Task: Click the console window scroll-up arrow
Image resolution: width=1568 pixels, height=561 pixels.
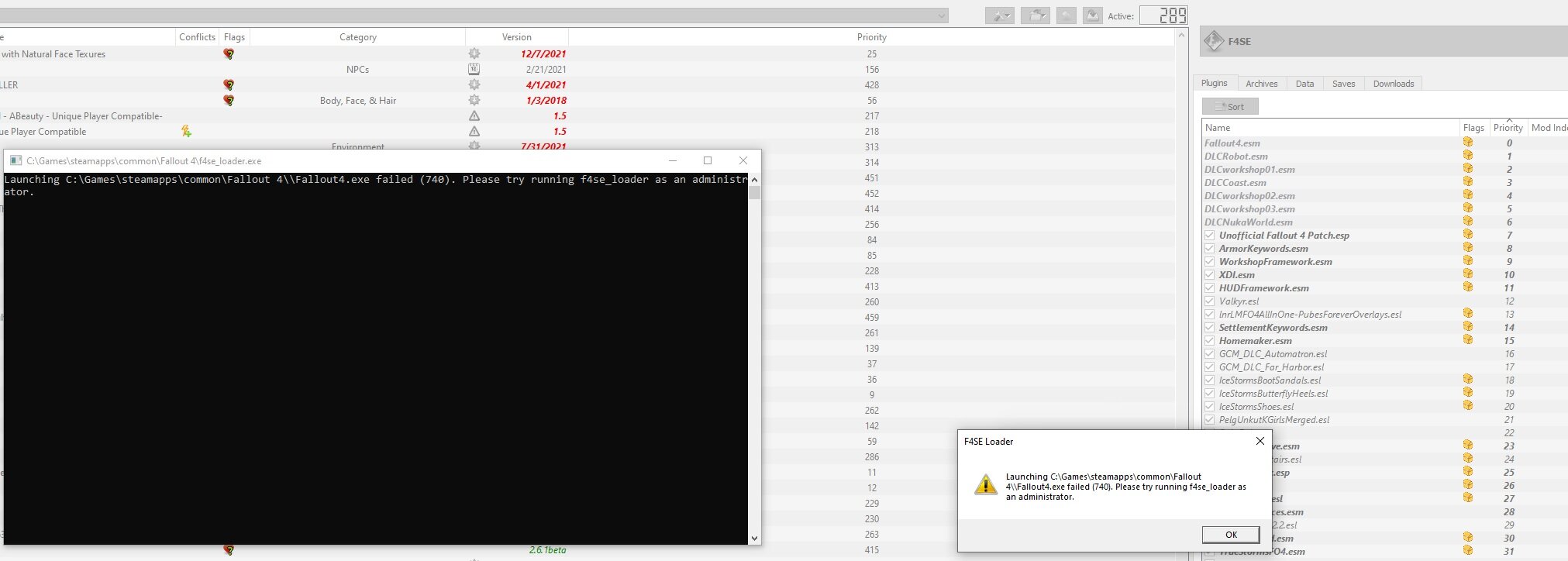Action: [754, 179]
